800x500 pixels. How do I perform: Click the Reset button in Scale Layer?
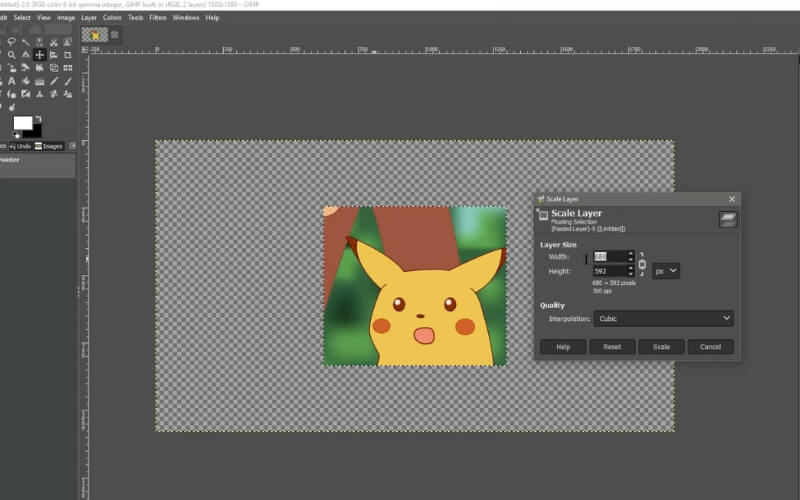tap(612, 347)
